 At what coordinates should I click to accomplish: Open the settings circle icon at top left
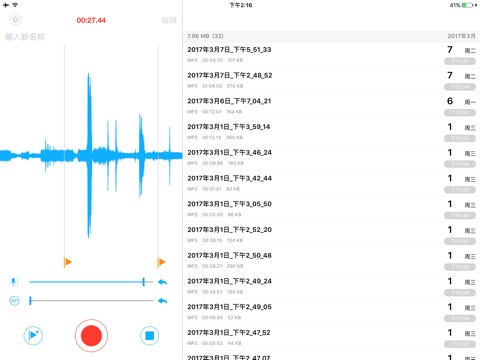pyautogui.click(x=15, y=20)
